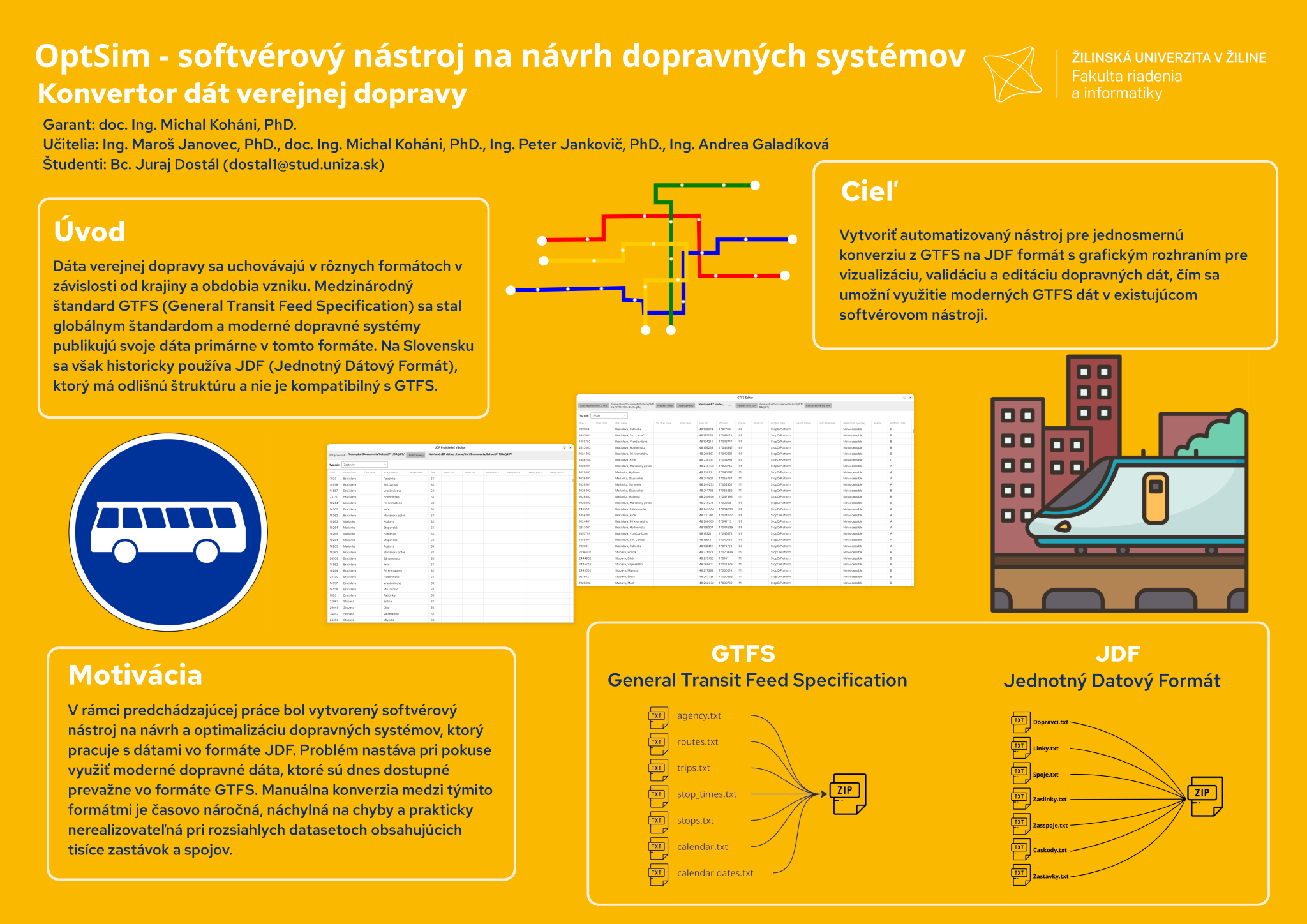Click the dostal1@stud.uniza.sk email address
This screenshot has height=924, width=1307.
304,165
